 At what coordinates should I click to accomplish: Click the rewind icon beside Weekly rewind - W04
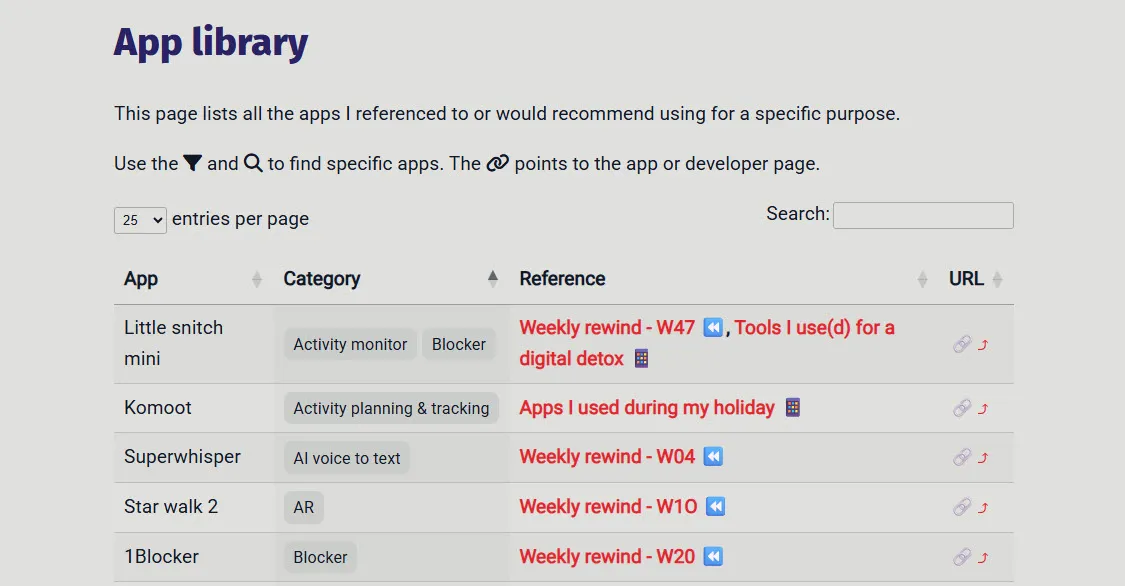click(x=713, y=457)
